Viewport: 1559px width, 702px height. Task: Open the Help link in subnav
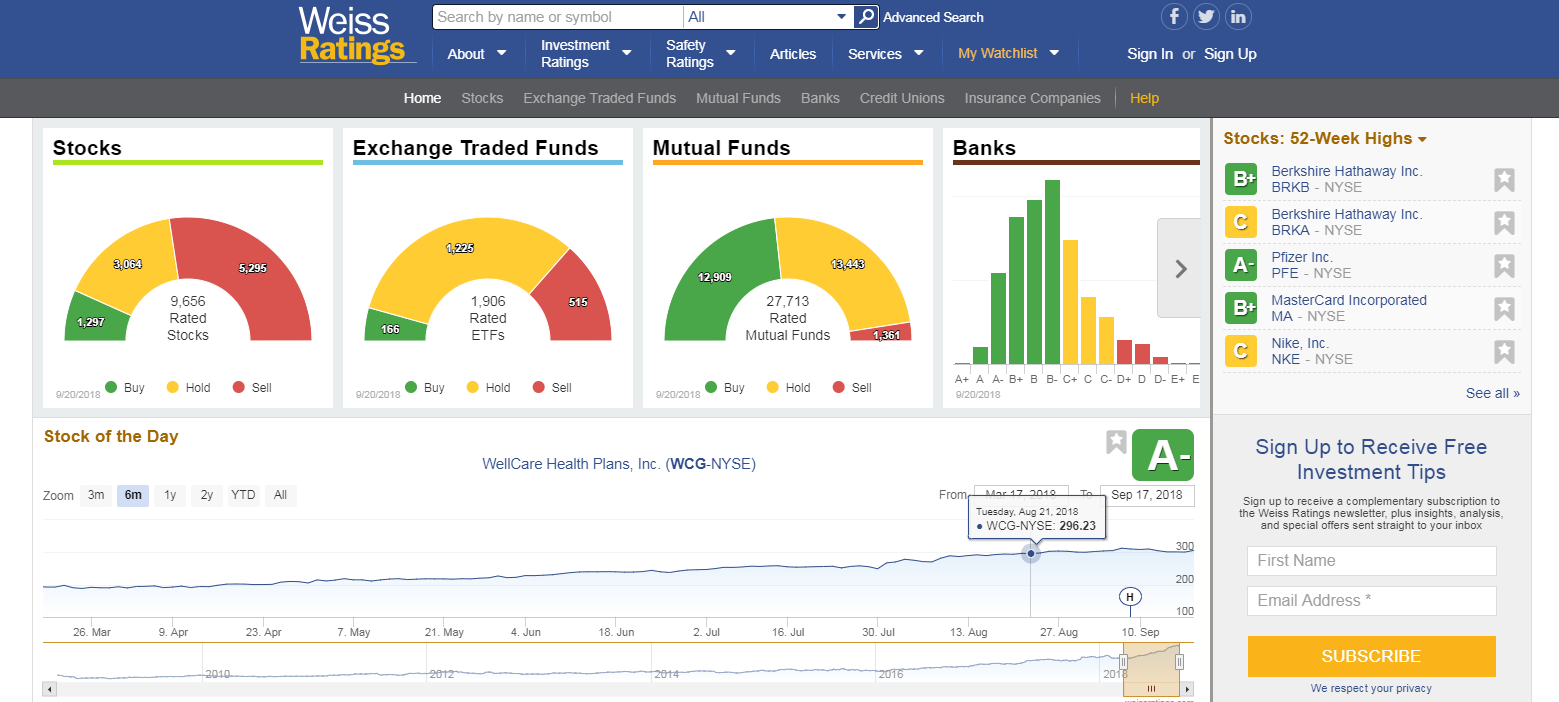1144,98
